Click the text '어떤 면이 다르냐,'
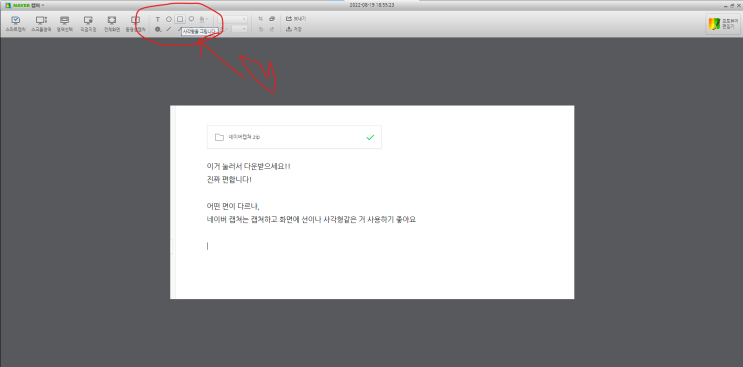 coord(234,206)
